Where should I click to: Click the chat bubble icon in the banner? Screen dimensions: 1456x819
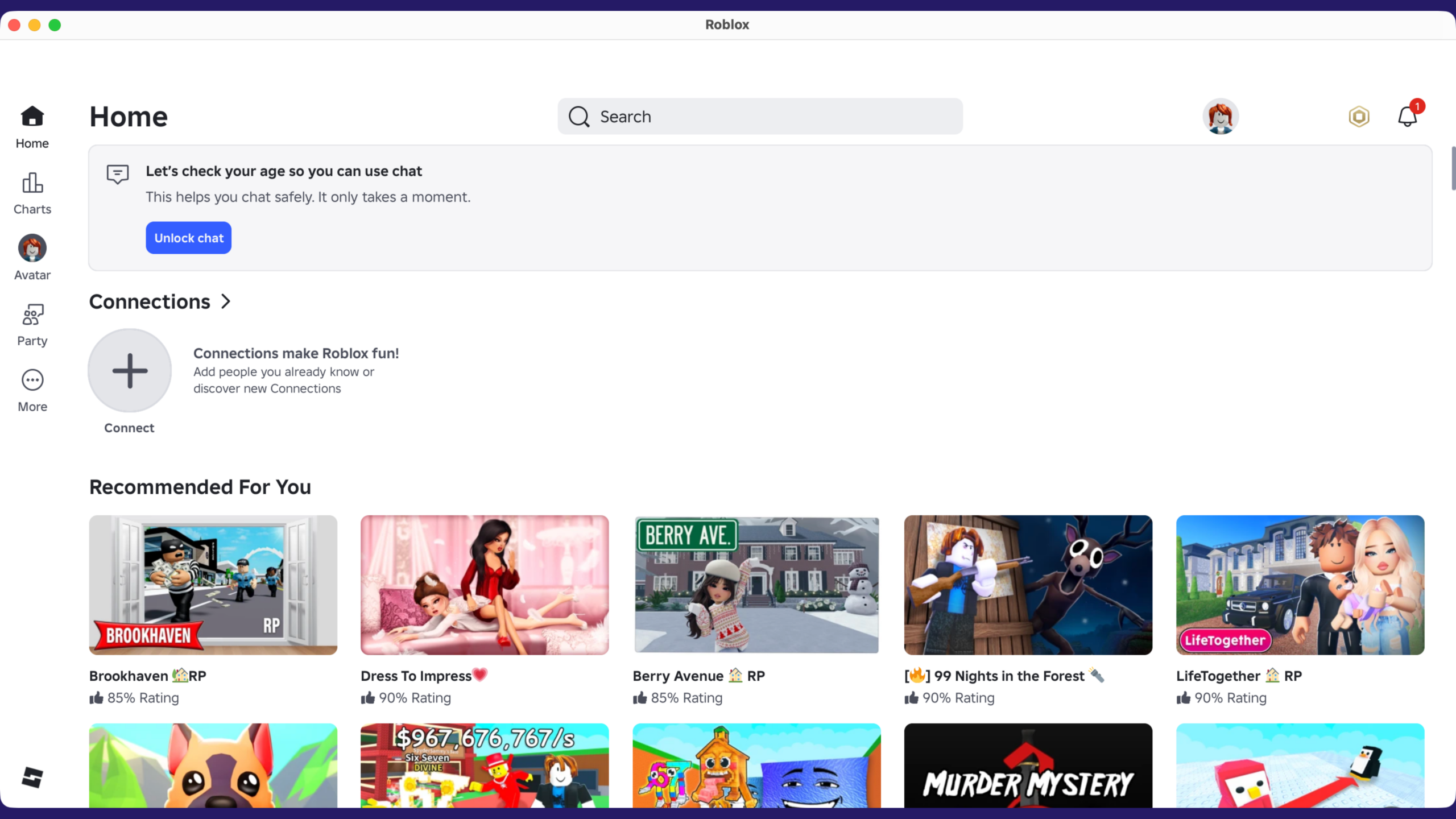pos(117,175)
